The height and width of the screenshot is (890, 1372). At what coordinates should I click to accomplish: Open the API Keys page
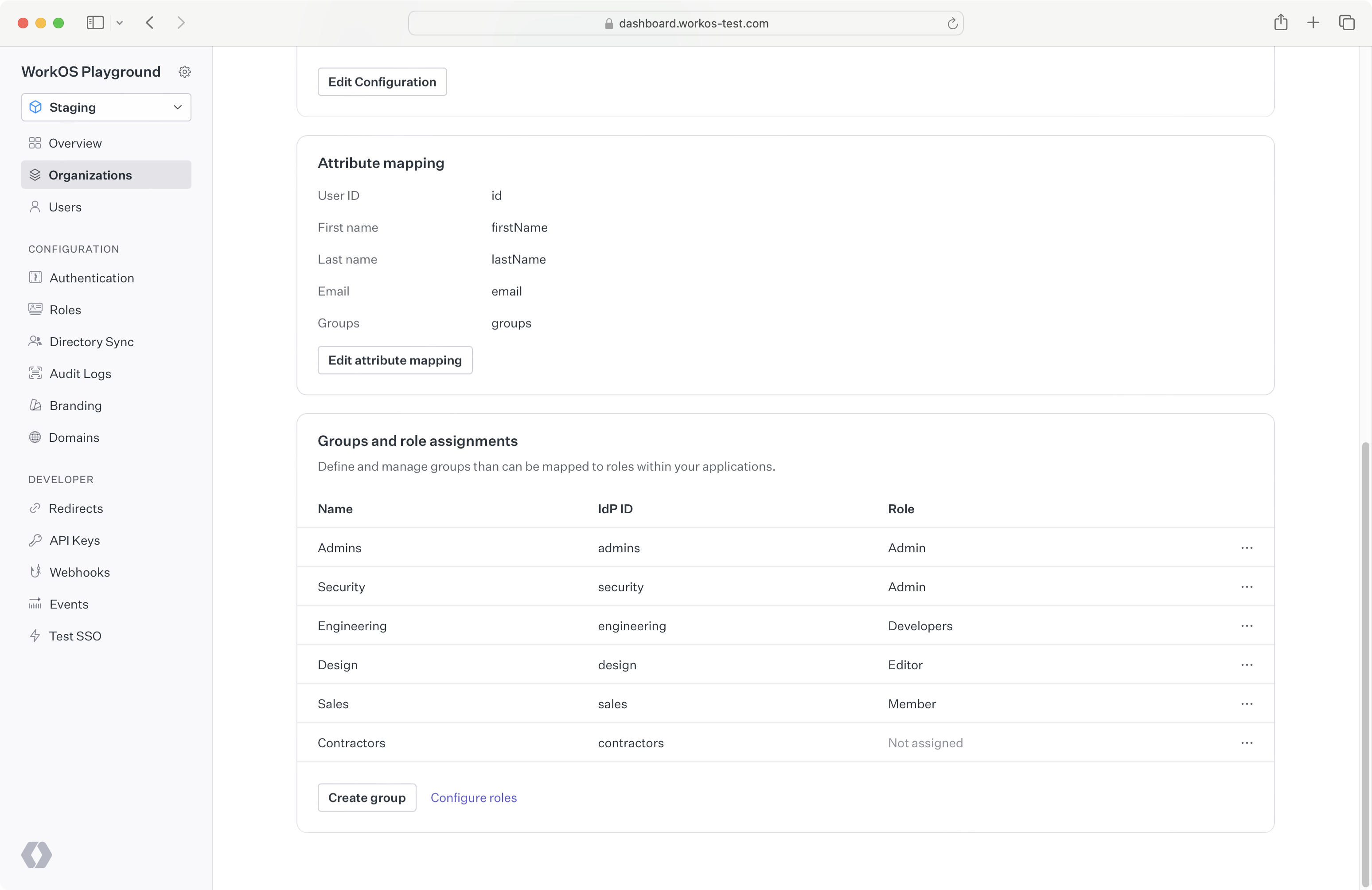(74, 540)
